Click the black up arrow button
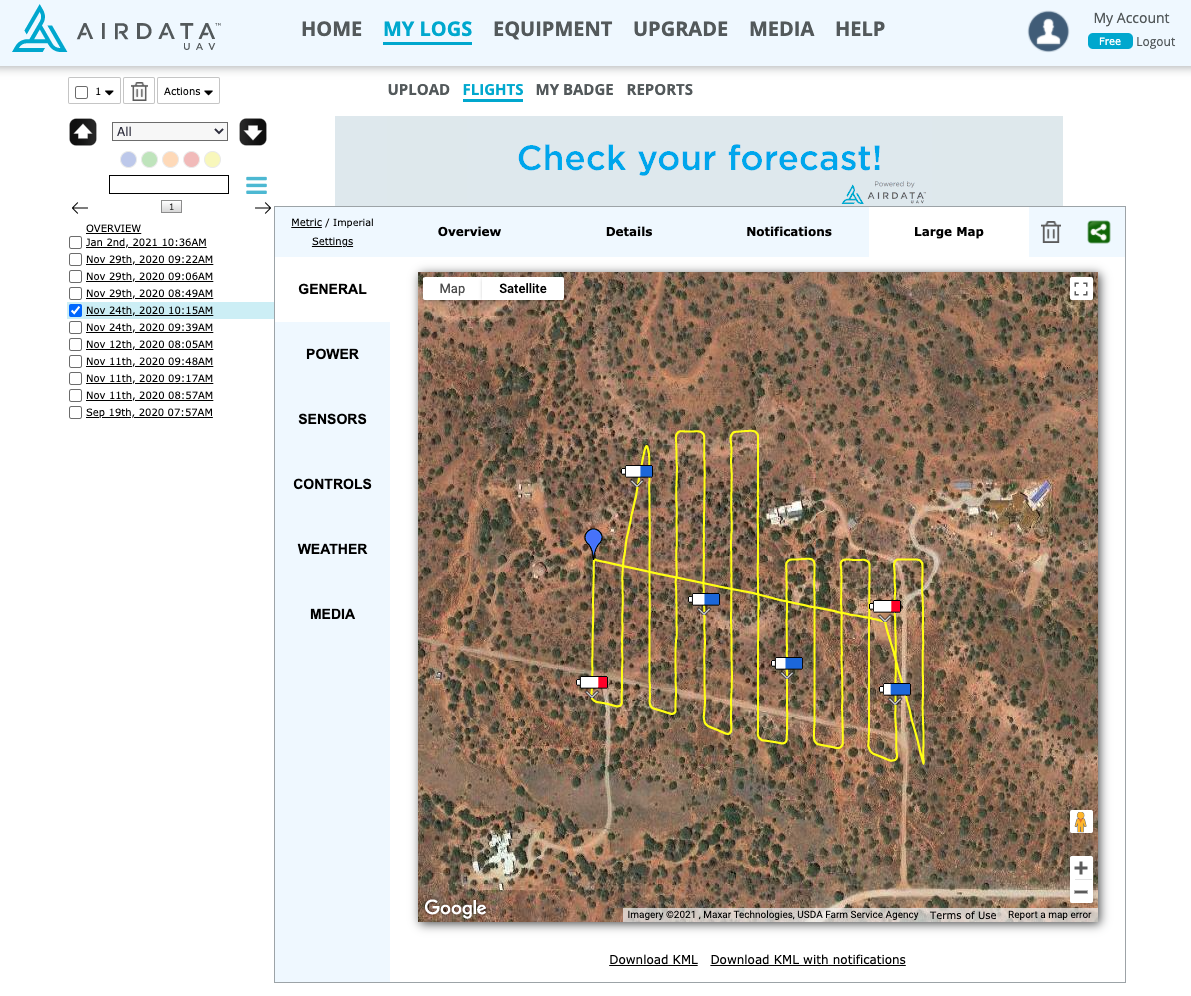The height and width of the screenshot is (996, 1191). click(x=83, y=132)
